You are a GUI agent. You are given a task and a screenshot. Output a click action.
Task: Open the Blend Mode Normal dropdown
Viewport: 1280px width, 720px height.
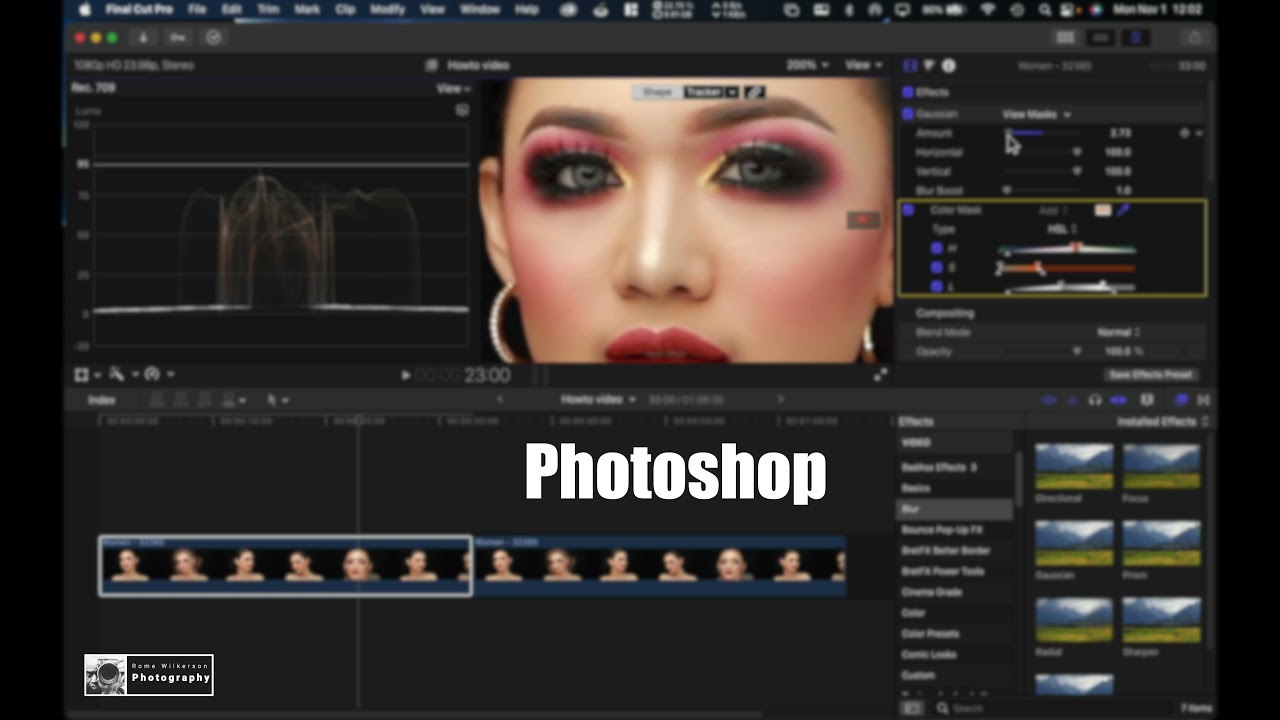point(1118,332)
